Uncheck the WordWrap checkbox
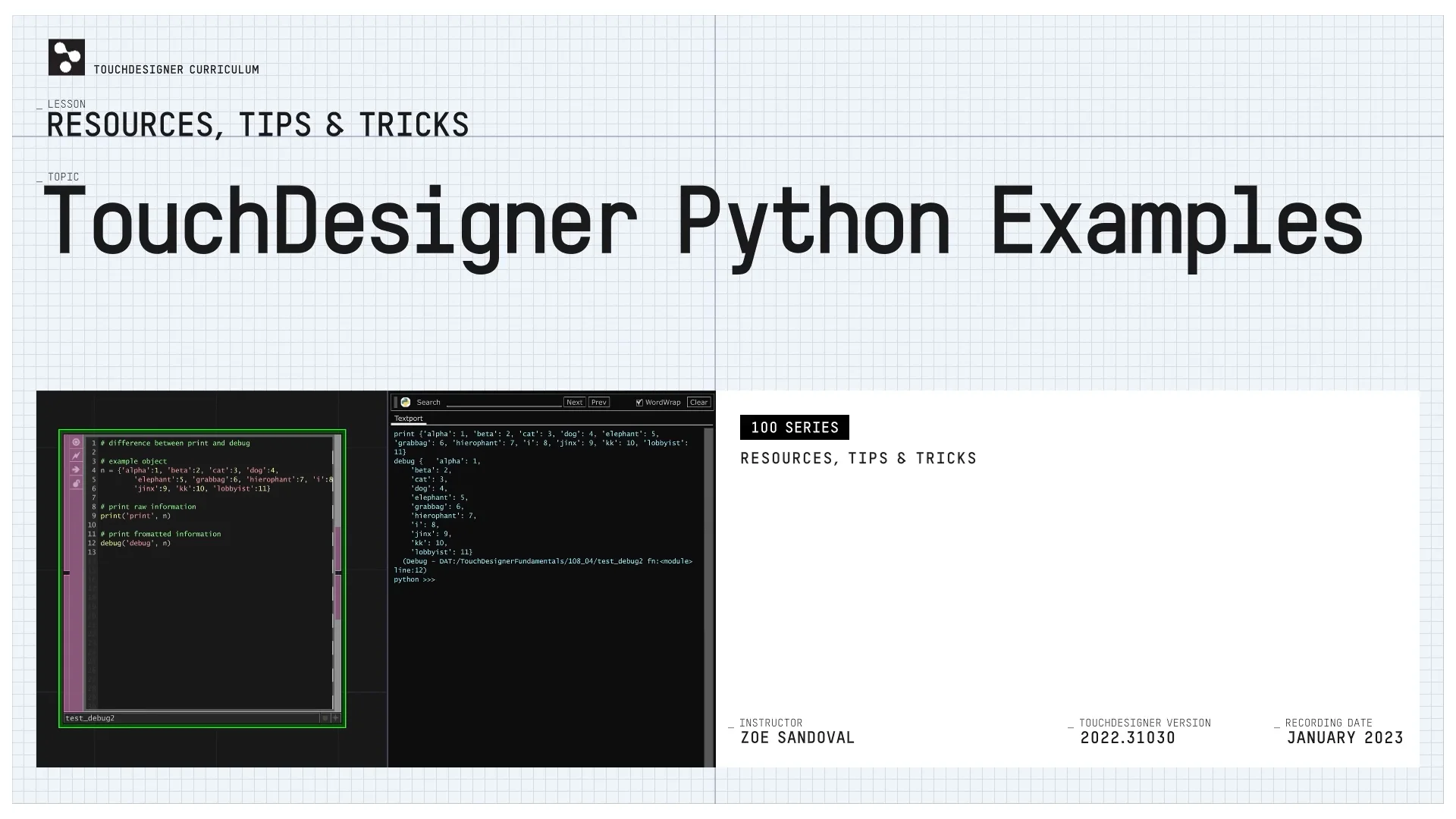 click(639, 403)
